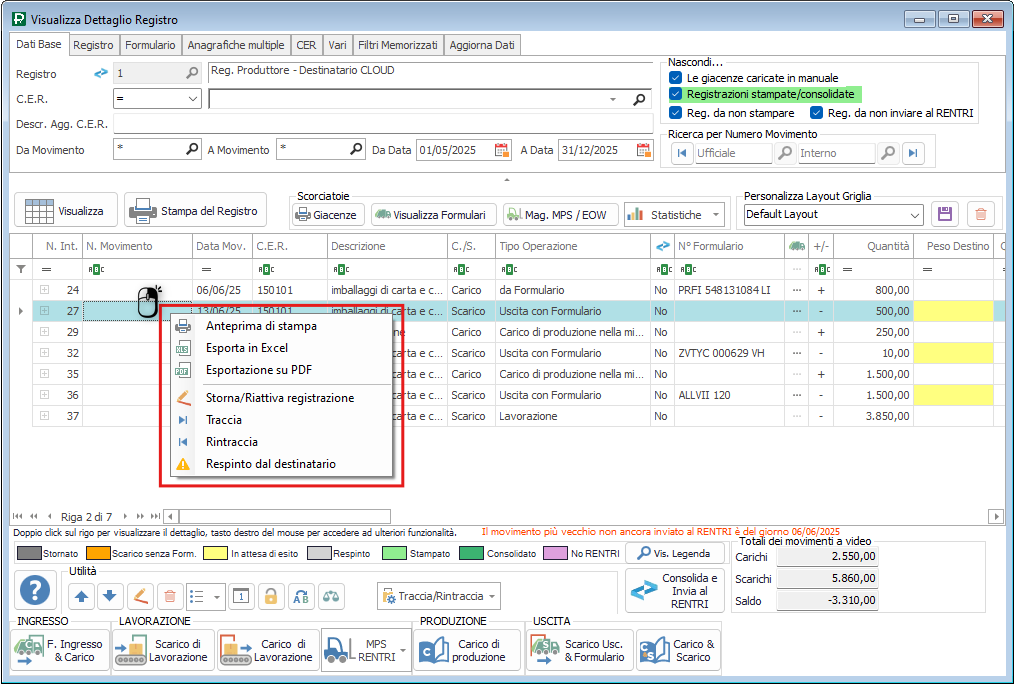
Task: Click the orange 'Scarico senza Form.' legend swatch
Action: pyautogui.click(x=97, y=553)
